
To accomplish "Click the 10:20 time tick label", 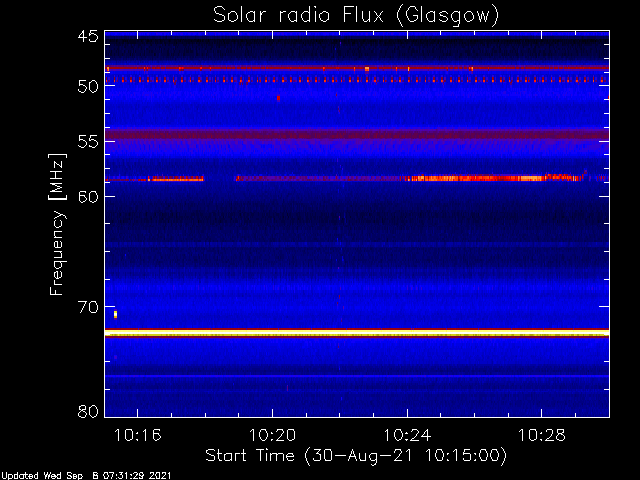I will [272, 436].
